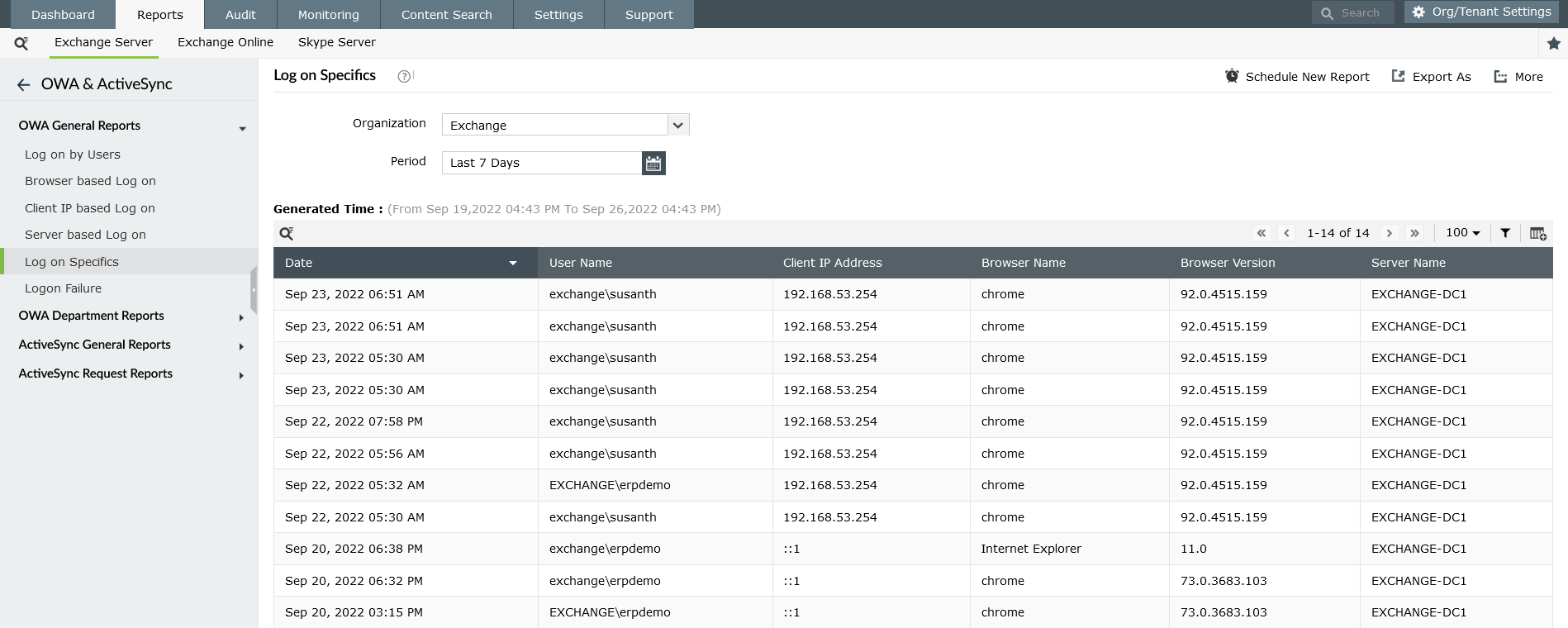Click the favorites star icon
The width and height of the screenshot is (1568, 628).
coord(1554,43)
